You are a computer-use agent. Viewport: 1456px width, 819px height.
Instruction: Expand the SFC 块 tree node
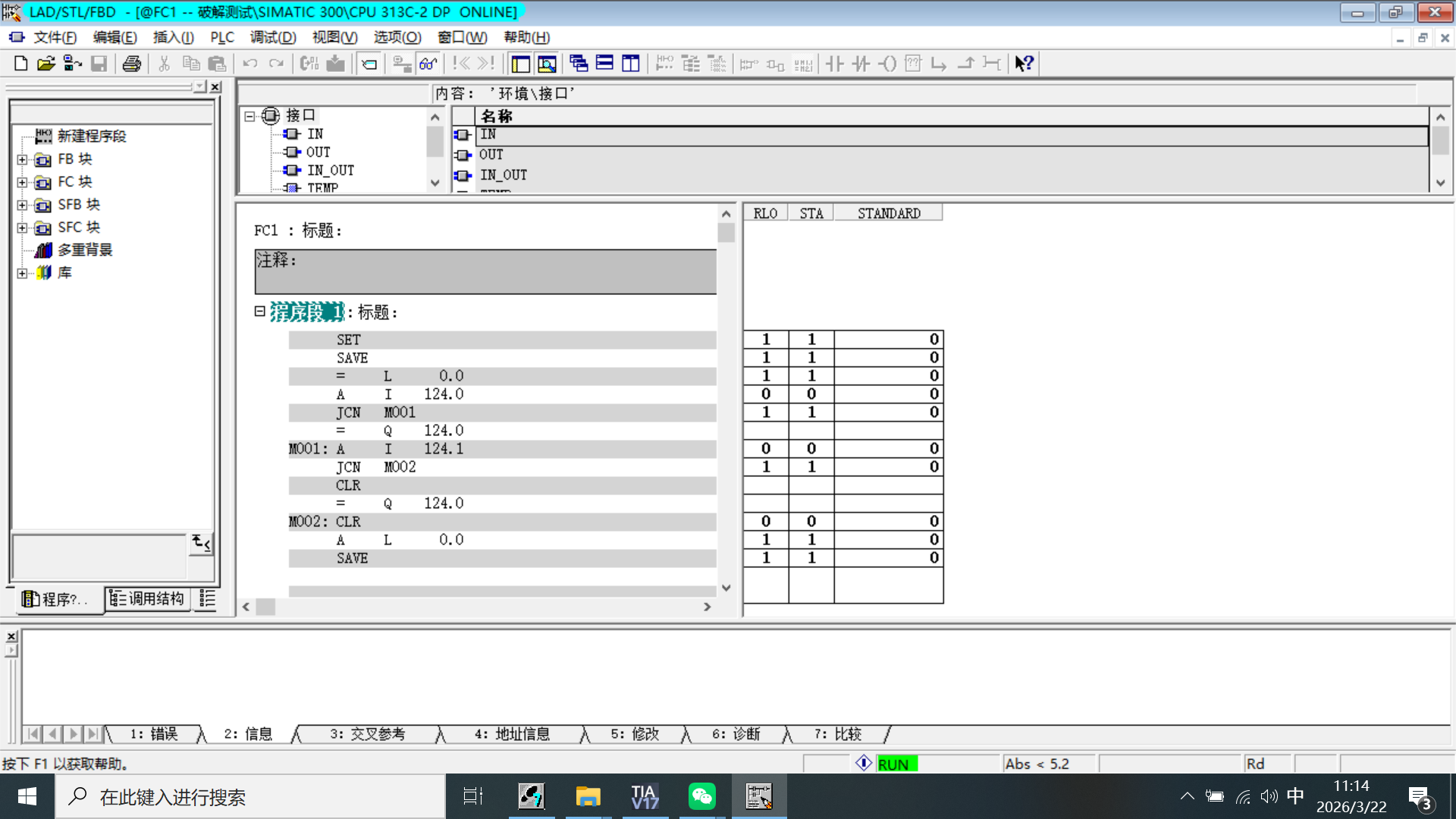tap(23, 228)
